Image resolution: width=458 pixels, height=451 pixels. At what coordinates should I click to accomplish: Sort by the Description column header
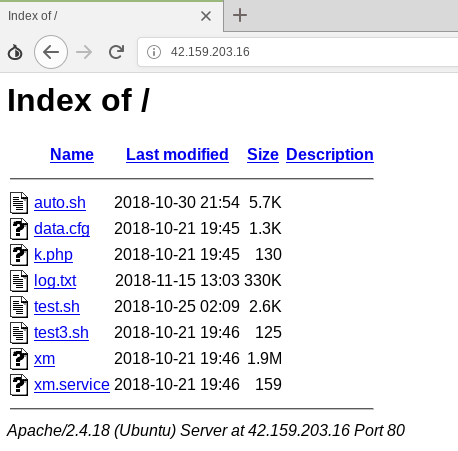(330, 154)
